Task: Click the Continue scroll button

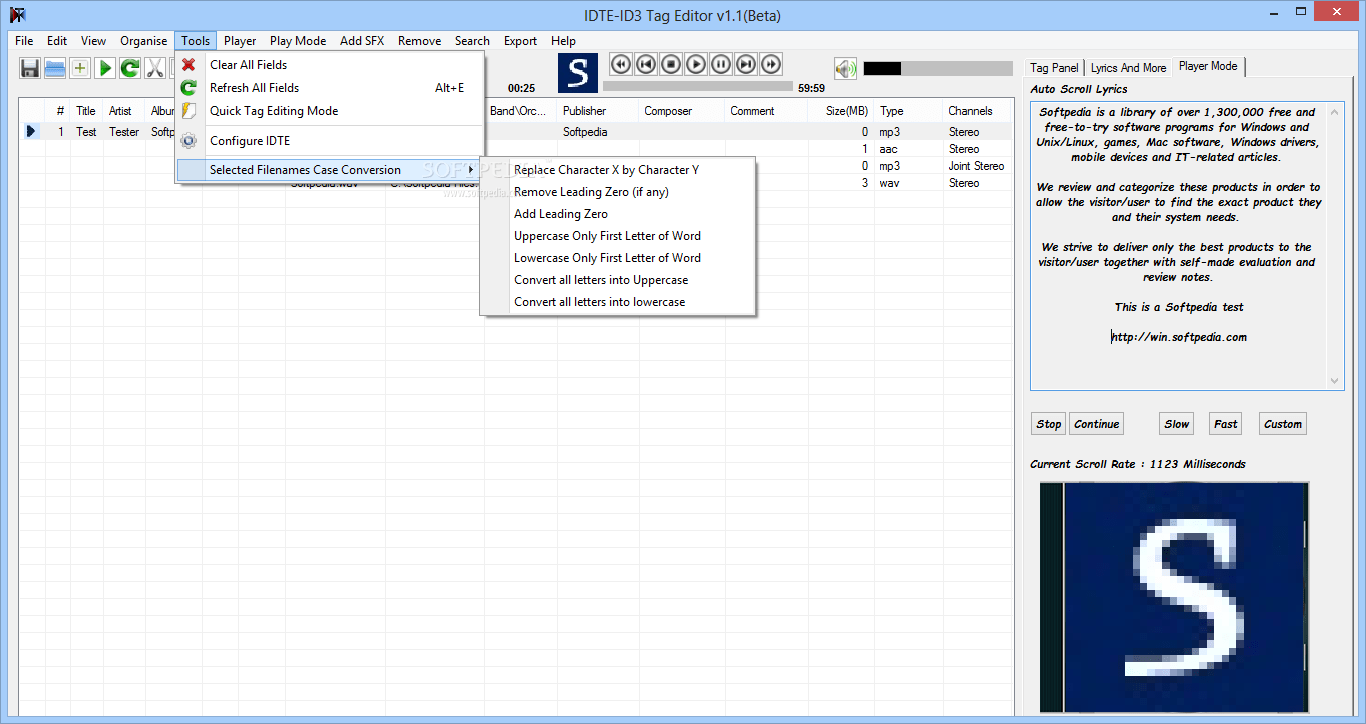Action: [x=1096, y=423]
